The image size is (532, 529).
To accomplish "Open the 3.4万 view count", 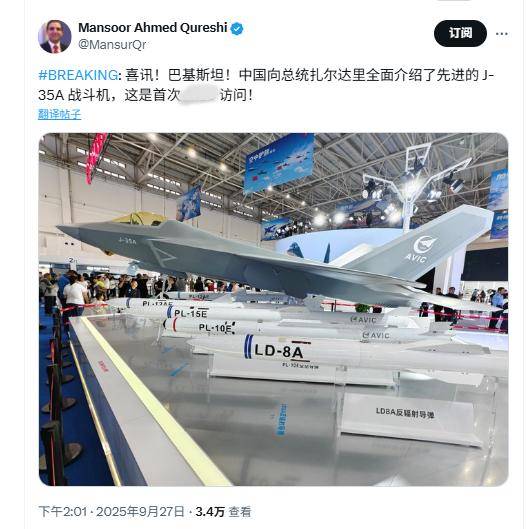I will click(x=210, y=512).
